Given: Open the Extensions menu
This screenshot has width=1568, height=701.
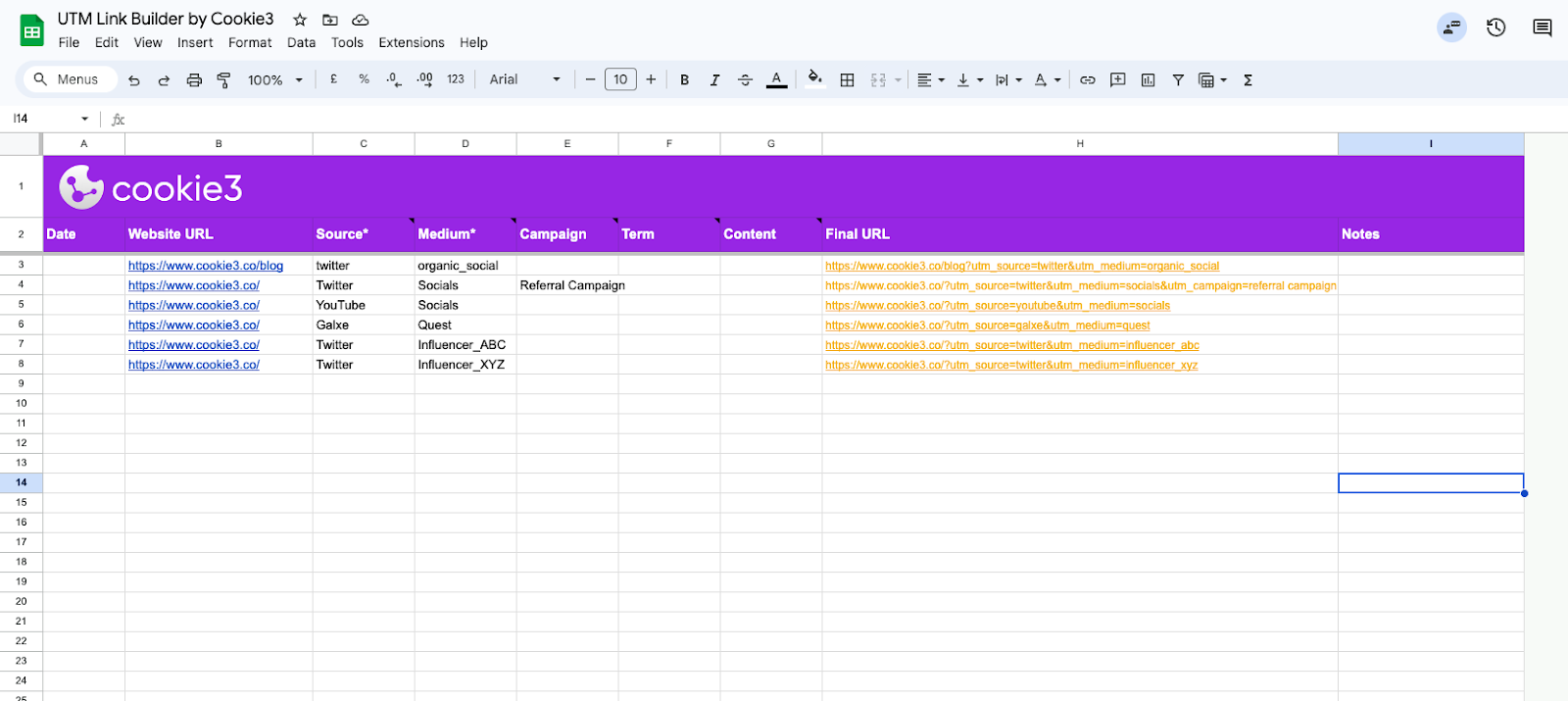Looking at the screenshot, I should click(x=412, y=42).
